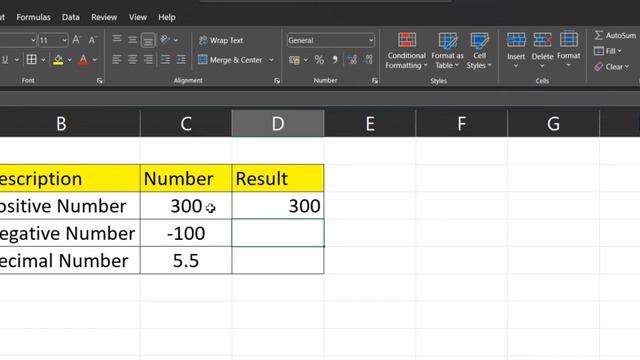Open underline style dropdown arrow
Viewport: 640px width, 360px height.
click(x=17, y=60)
